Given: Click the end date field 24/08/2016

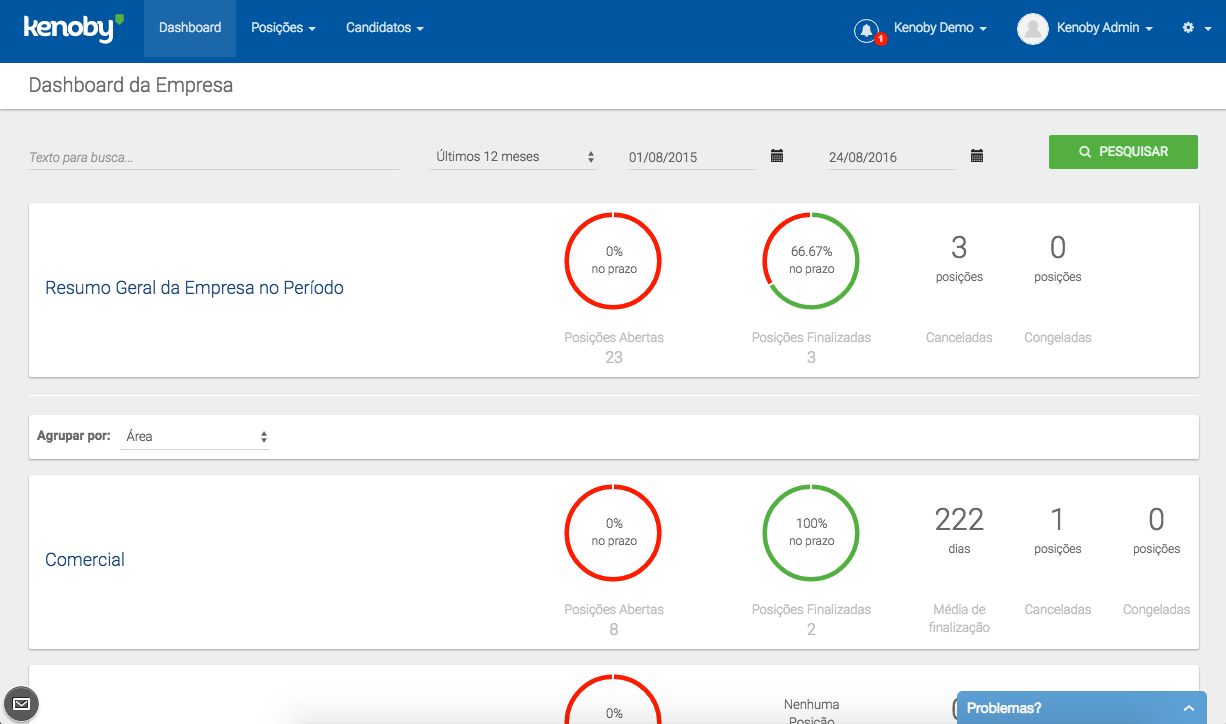Looking at the screenshot, I should click(x=892, y=157).
